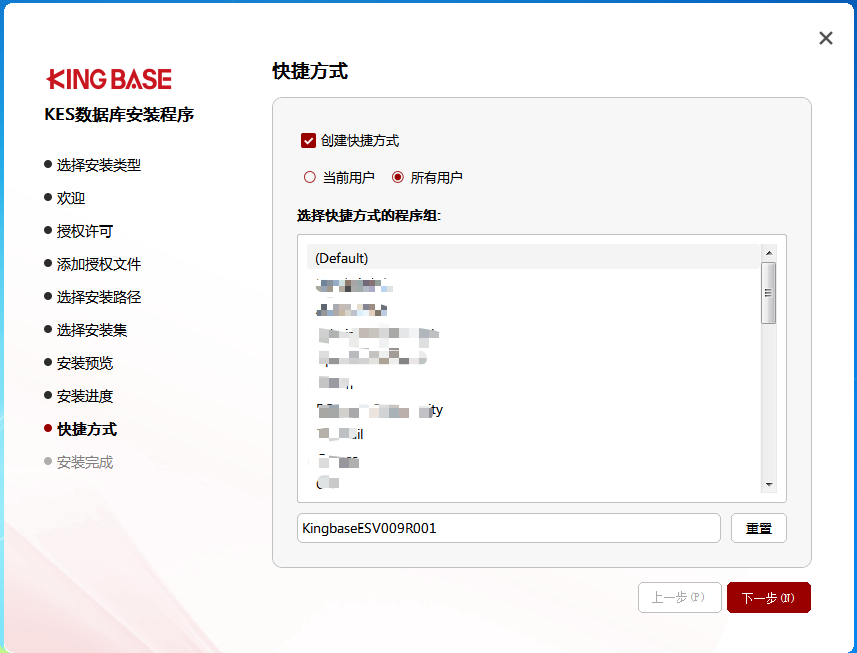857x653 pixels.
Task: Close the installer with the X icon
Action: tap(826, 38)
